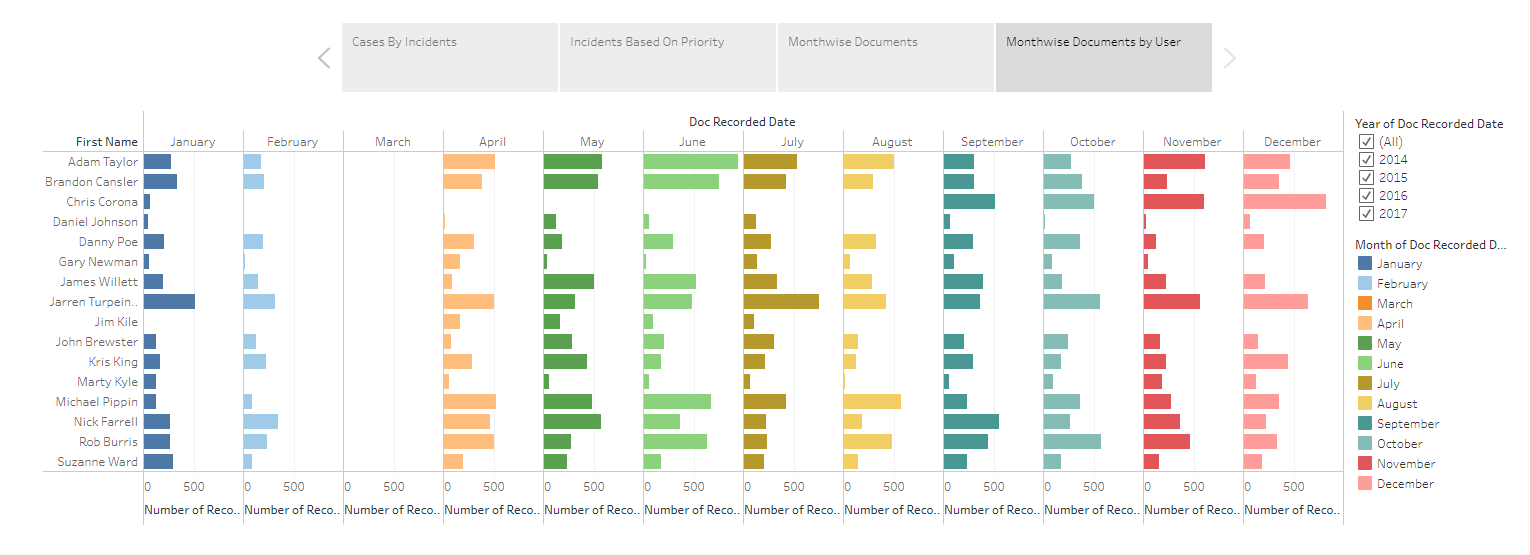Toggle the (All) years checkbox

[x=1366, y=142]
